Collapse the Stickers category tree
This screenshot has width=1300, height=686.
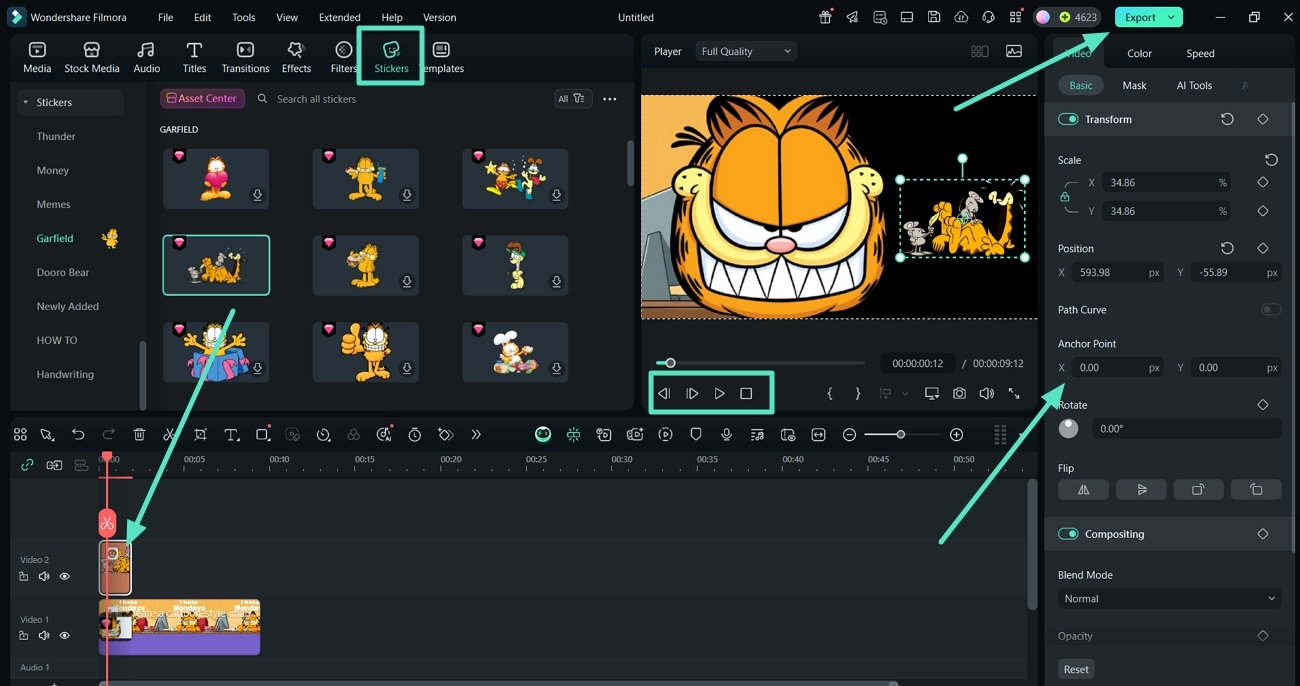click(x=25, y=102)
